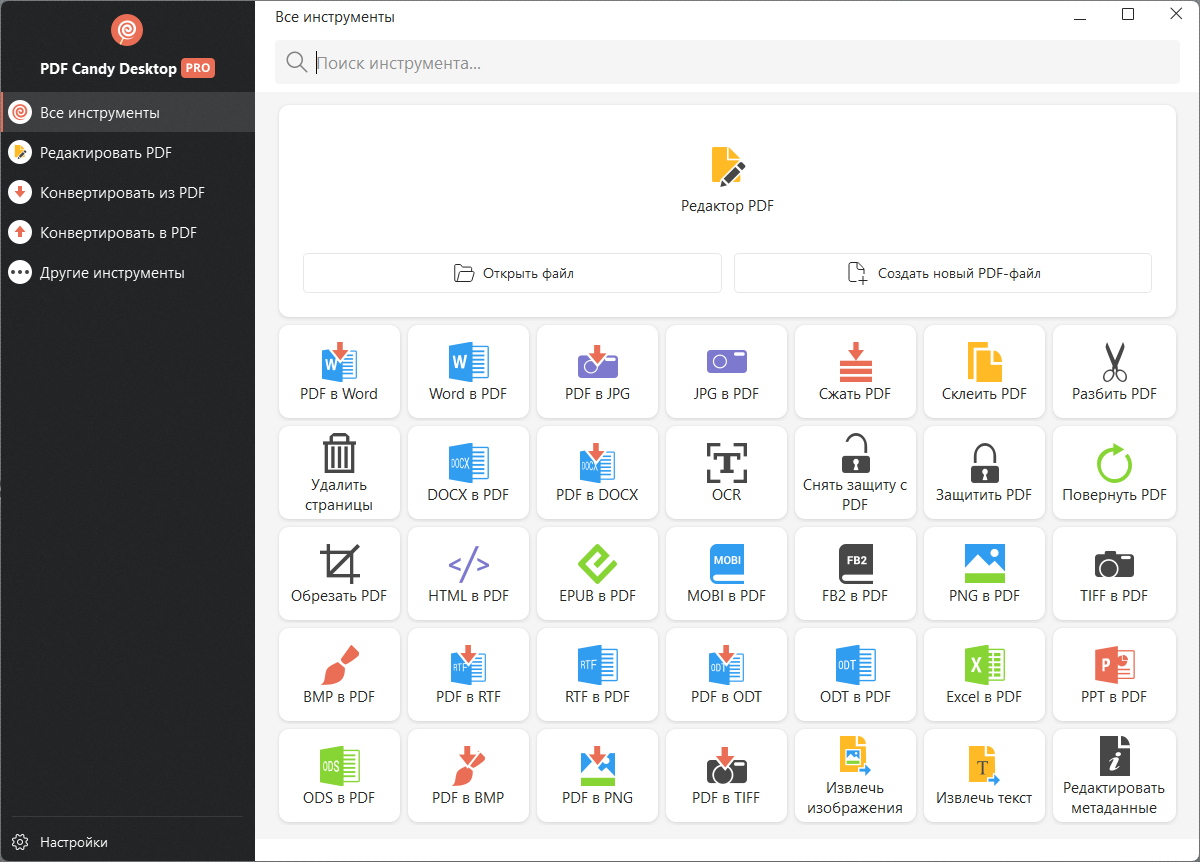The image size is (1200, 862).
Task: Open the Повернуть PDF tool
Action: (1114, 472)
